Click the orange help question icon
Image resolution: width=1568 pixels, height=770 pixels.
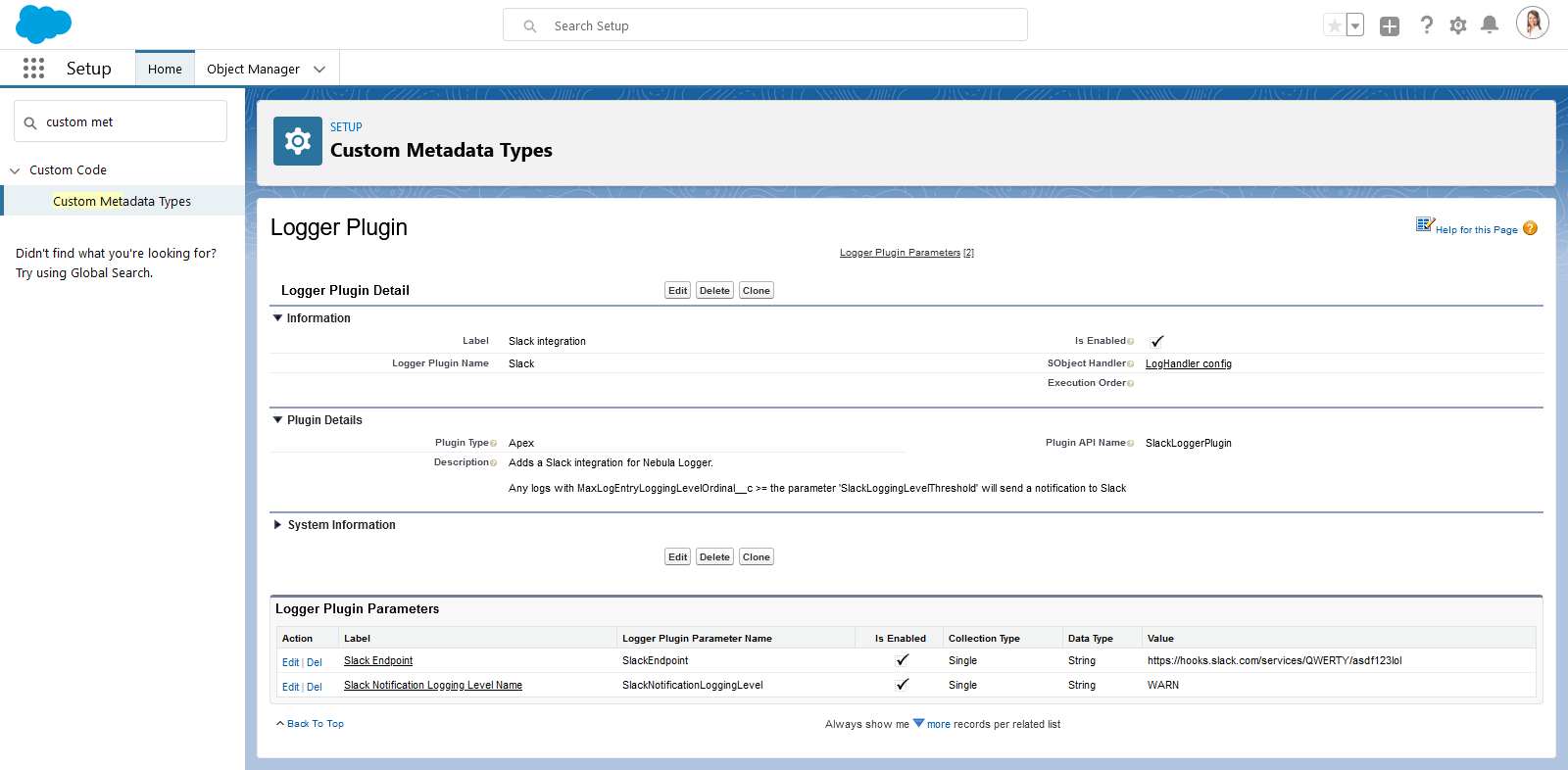(x=1531, y=228)
